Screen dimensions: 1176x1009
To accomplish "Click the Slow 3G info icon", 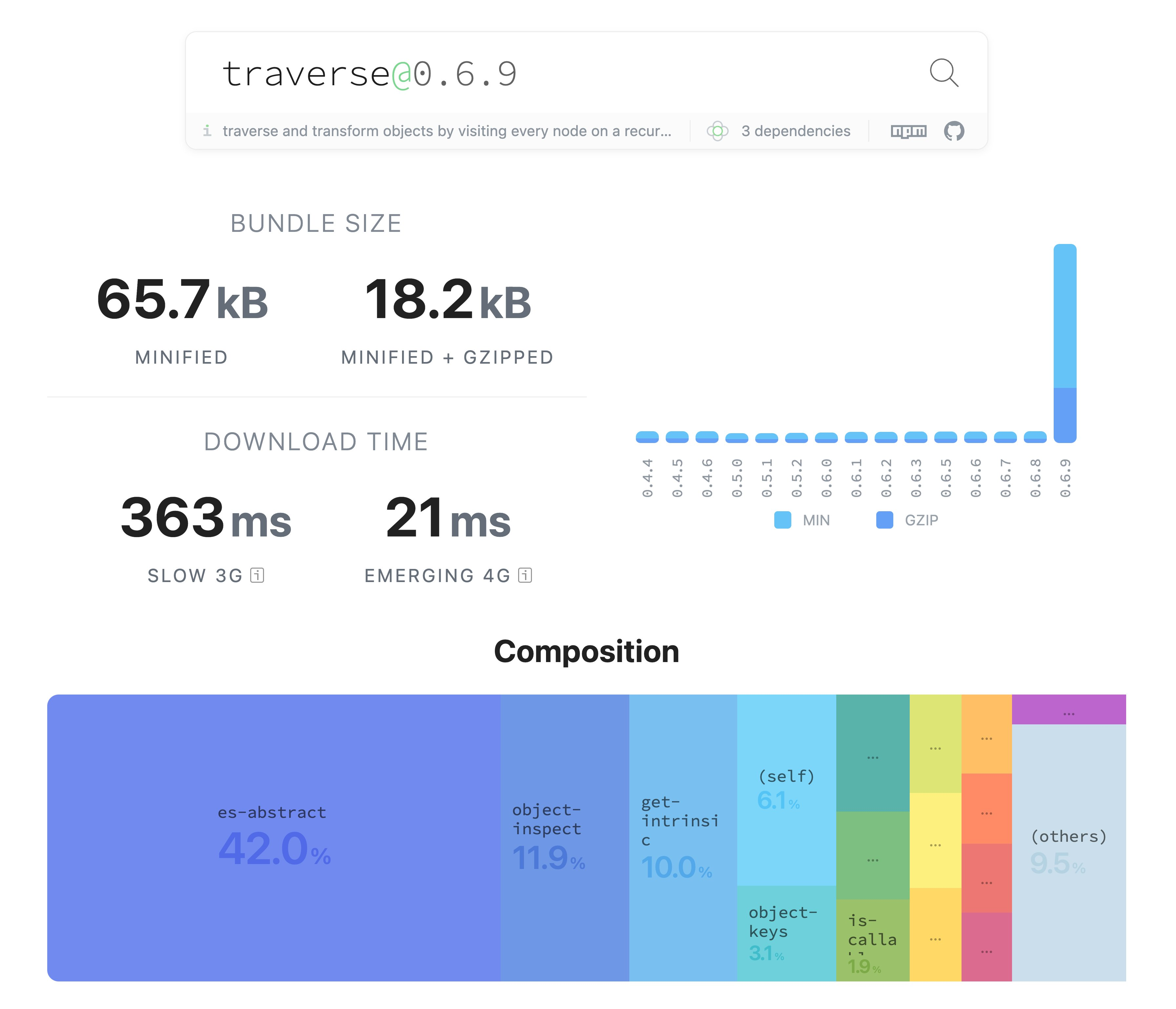I will [257, 575].
